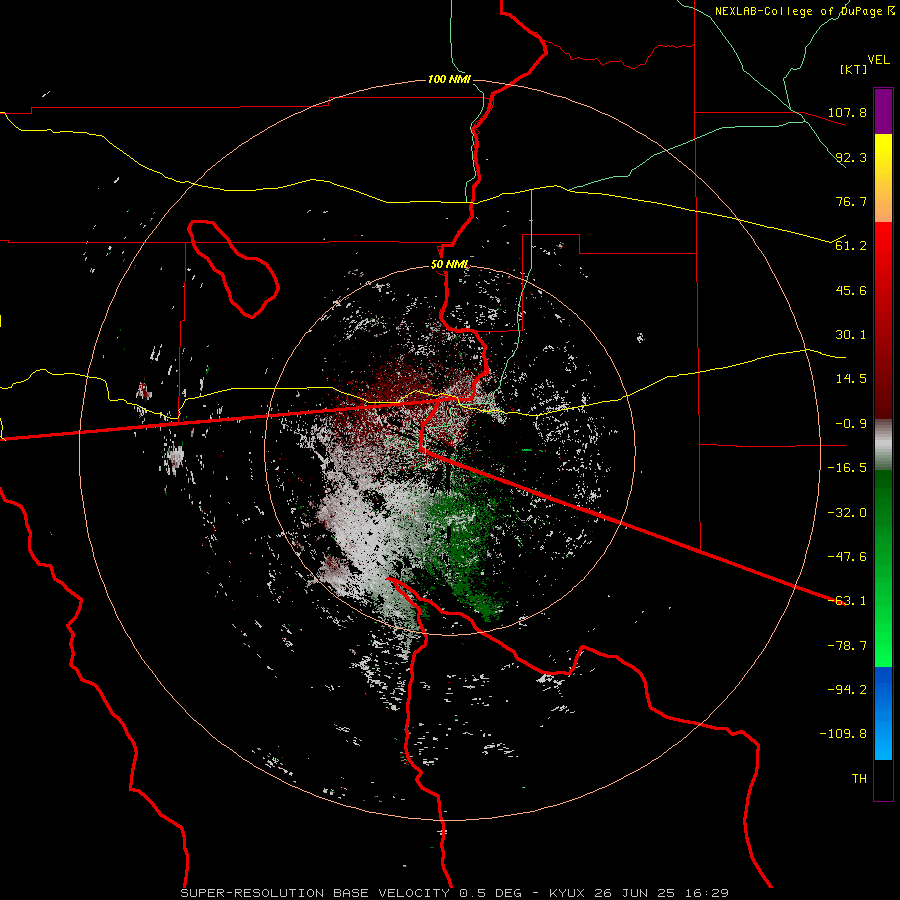900x900 pixels.
Task: Click the 92.3 velocity scale value
Action: pyautogui.click(x=851, y=157)
